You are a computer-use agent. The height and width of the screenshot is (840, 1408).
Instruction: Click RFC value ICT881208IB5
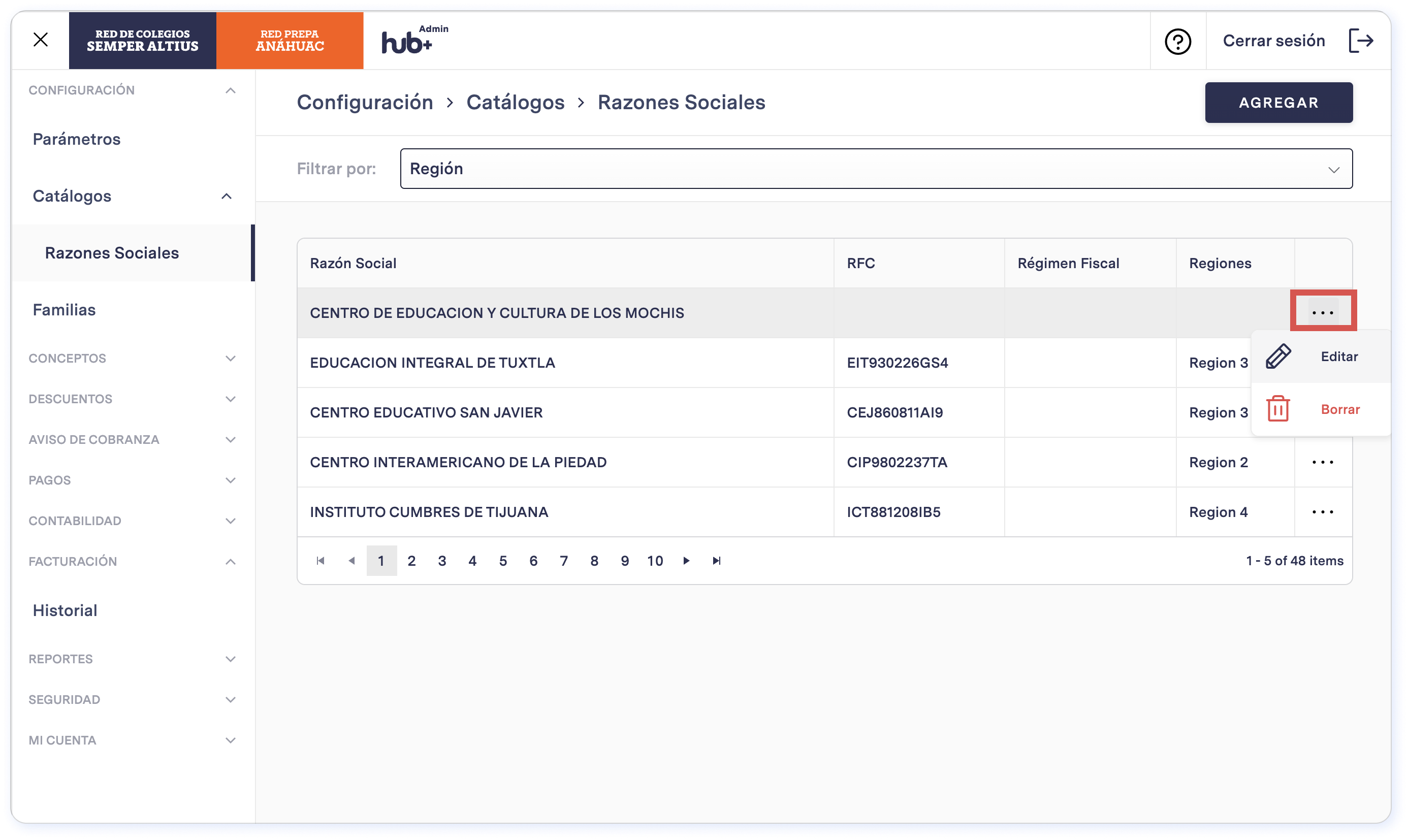(x=893, y=512)
